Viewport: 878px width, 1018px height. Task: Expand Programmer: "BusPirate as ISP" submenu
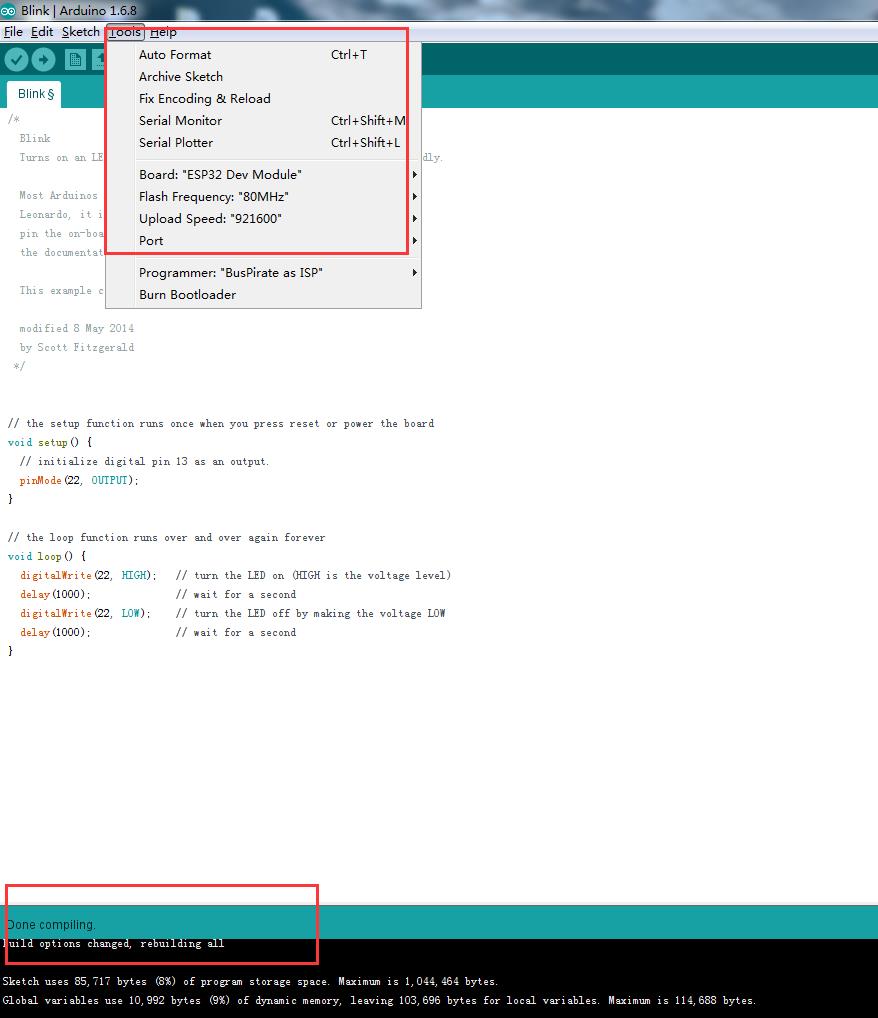pos(263,273)
